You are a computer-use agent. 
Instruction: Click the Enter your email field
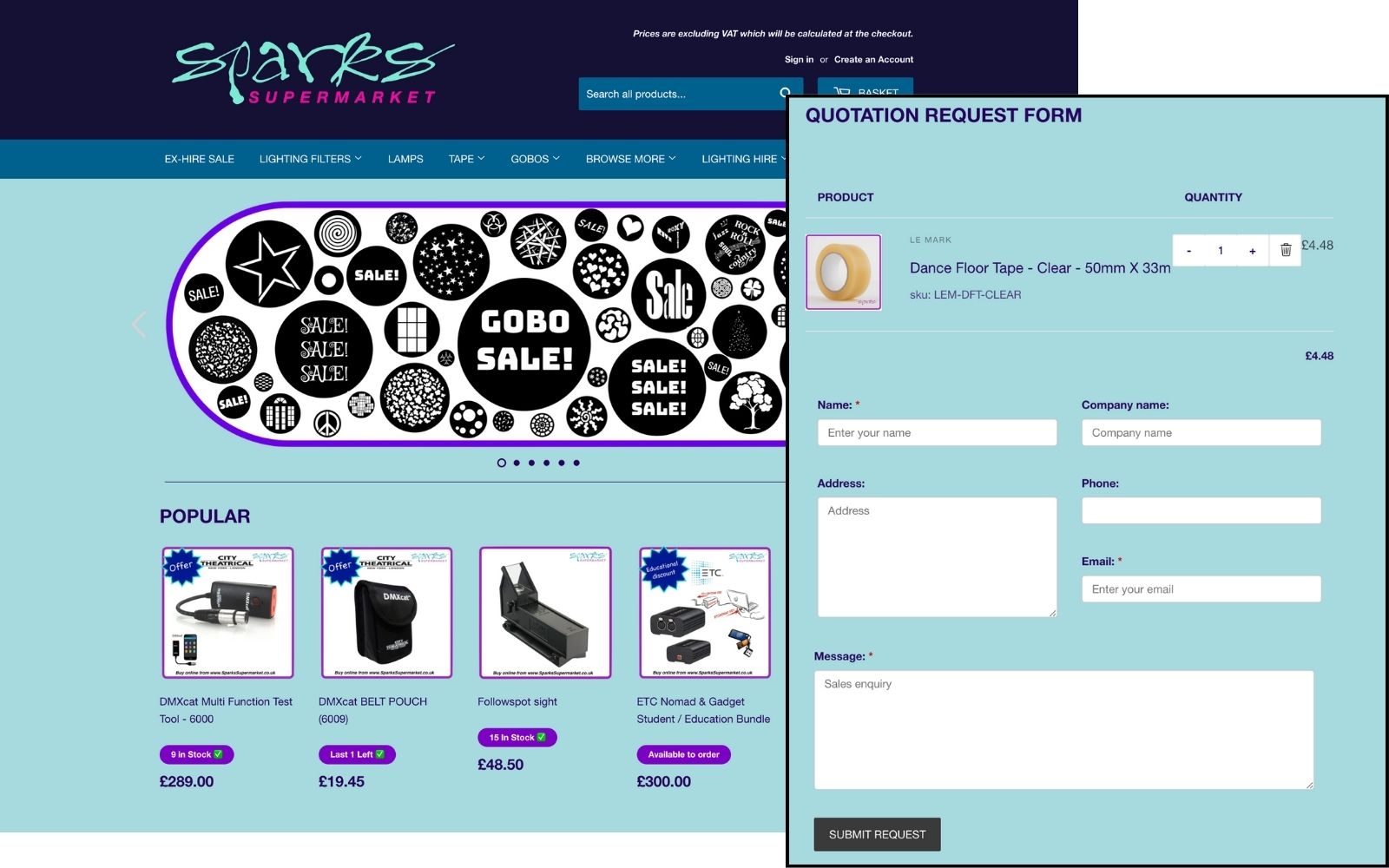[x=1201, y=589]
